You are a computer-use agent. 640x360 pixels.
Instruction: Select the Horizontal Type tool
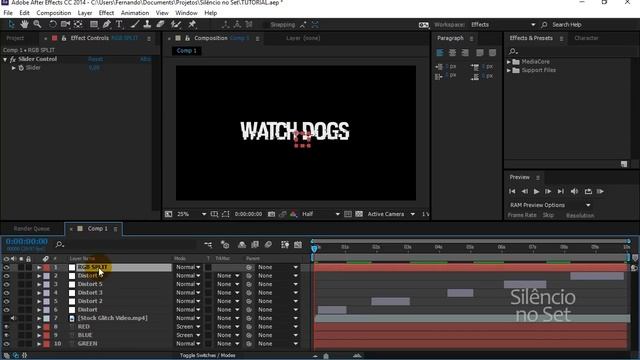tap(119, 24)
